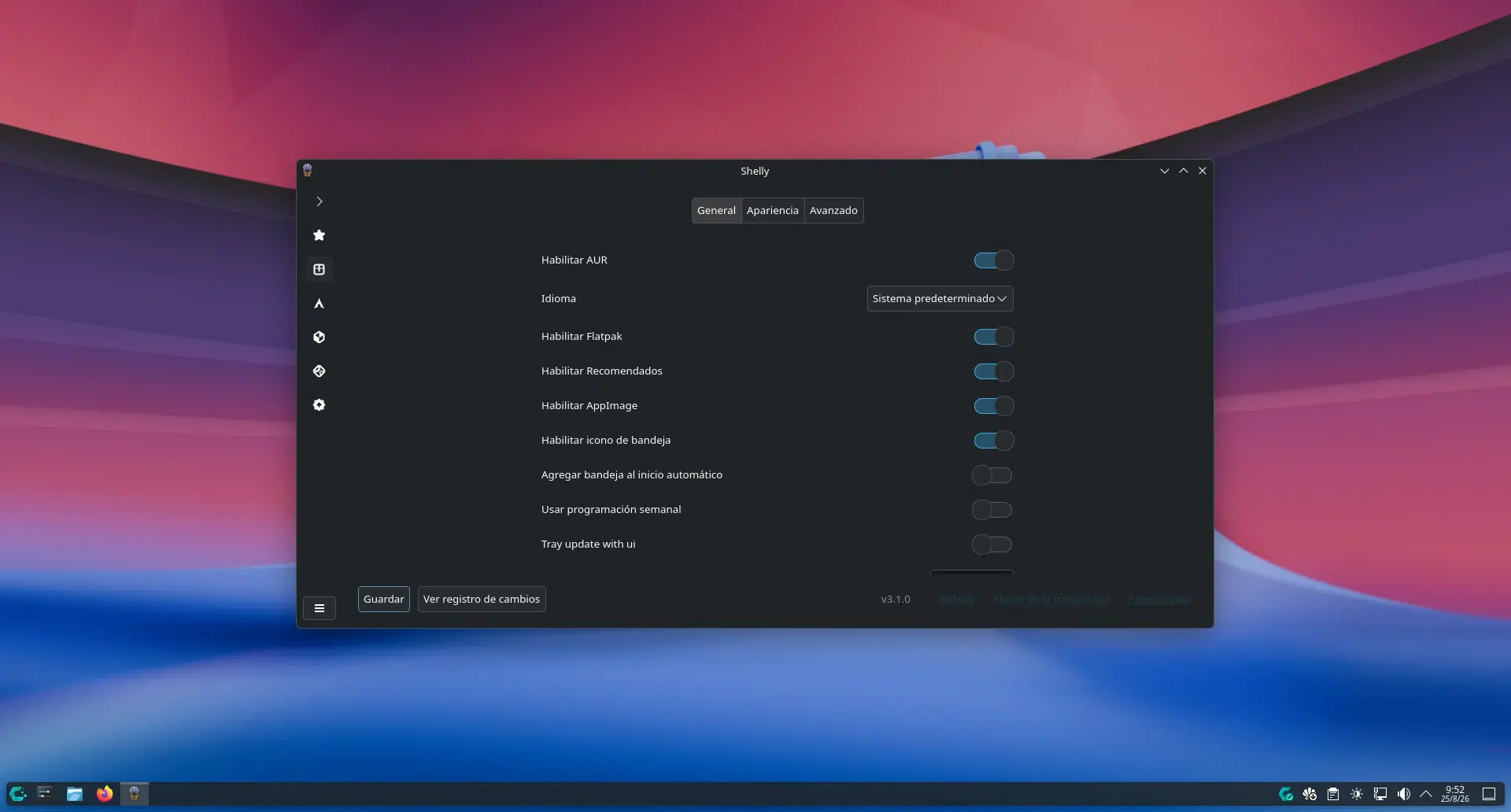This screenshot has height=812, width=1511.
Task: Toggle the Habilitar Recomendados switch
Action: point(993,371)
